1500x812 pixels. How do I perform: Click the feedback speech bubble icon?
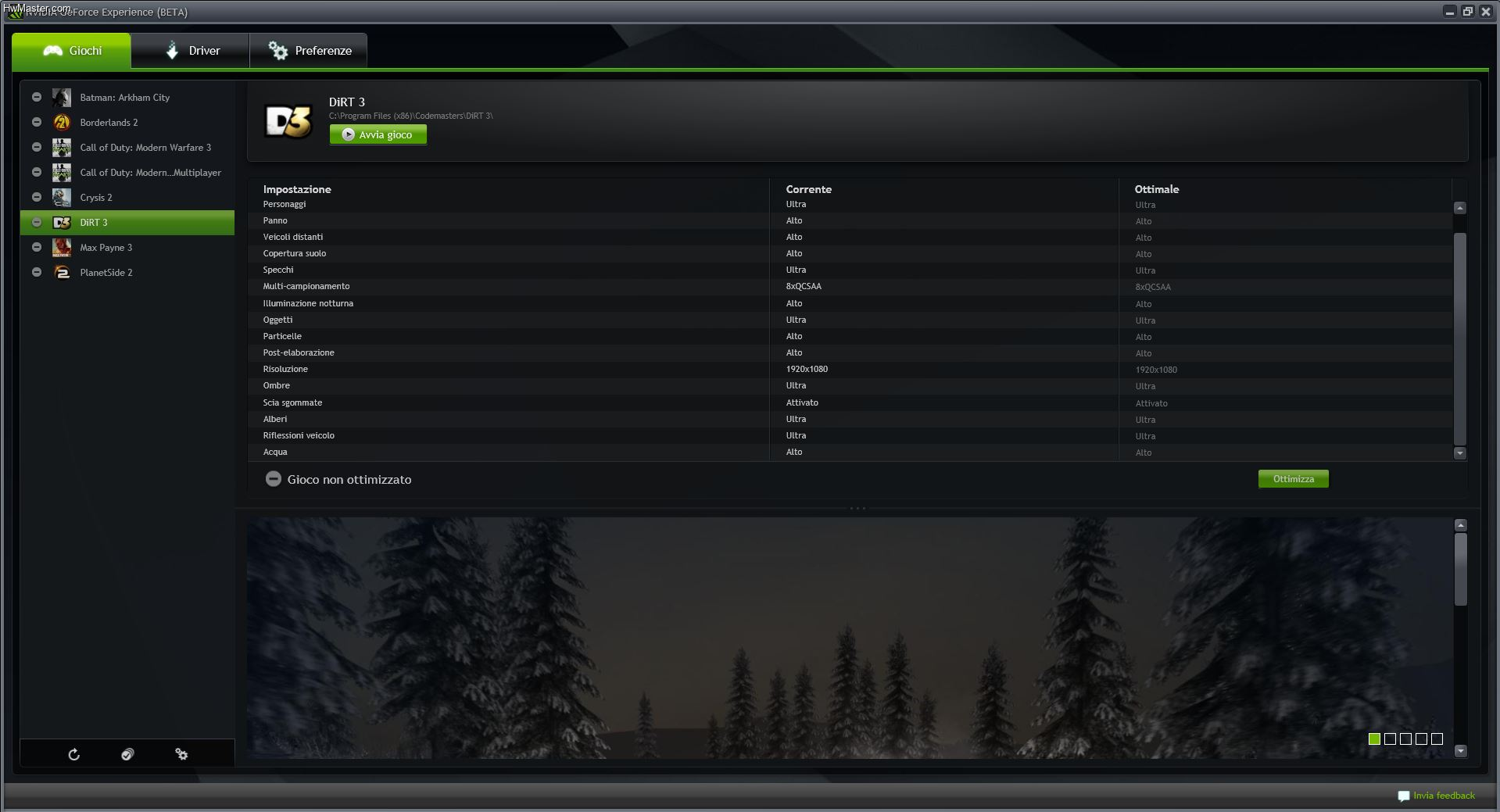coord(1403,796)
